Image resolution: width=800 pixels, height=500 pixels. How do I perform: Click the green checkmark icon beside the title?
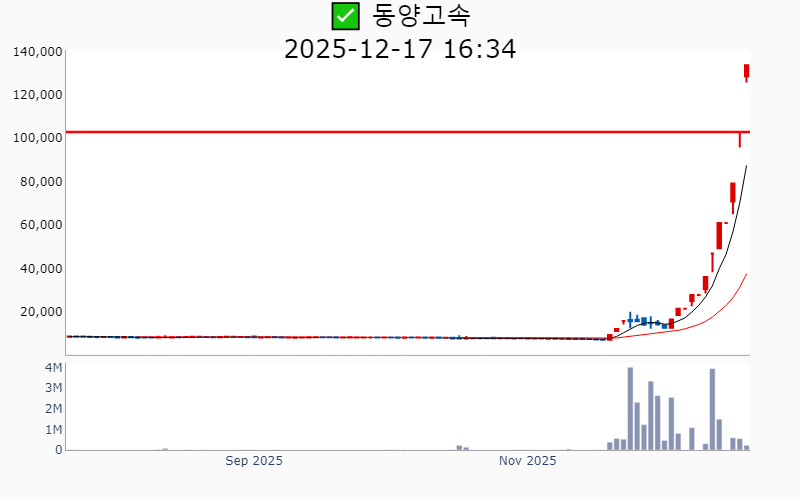[345, 16]
